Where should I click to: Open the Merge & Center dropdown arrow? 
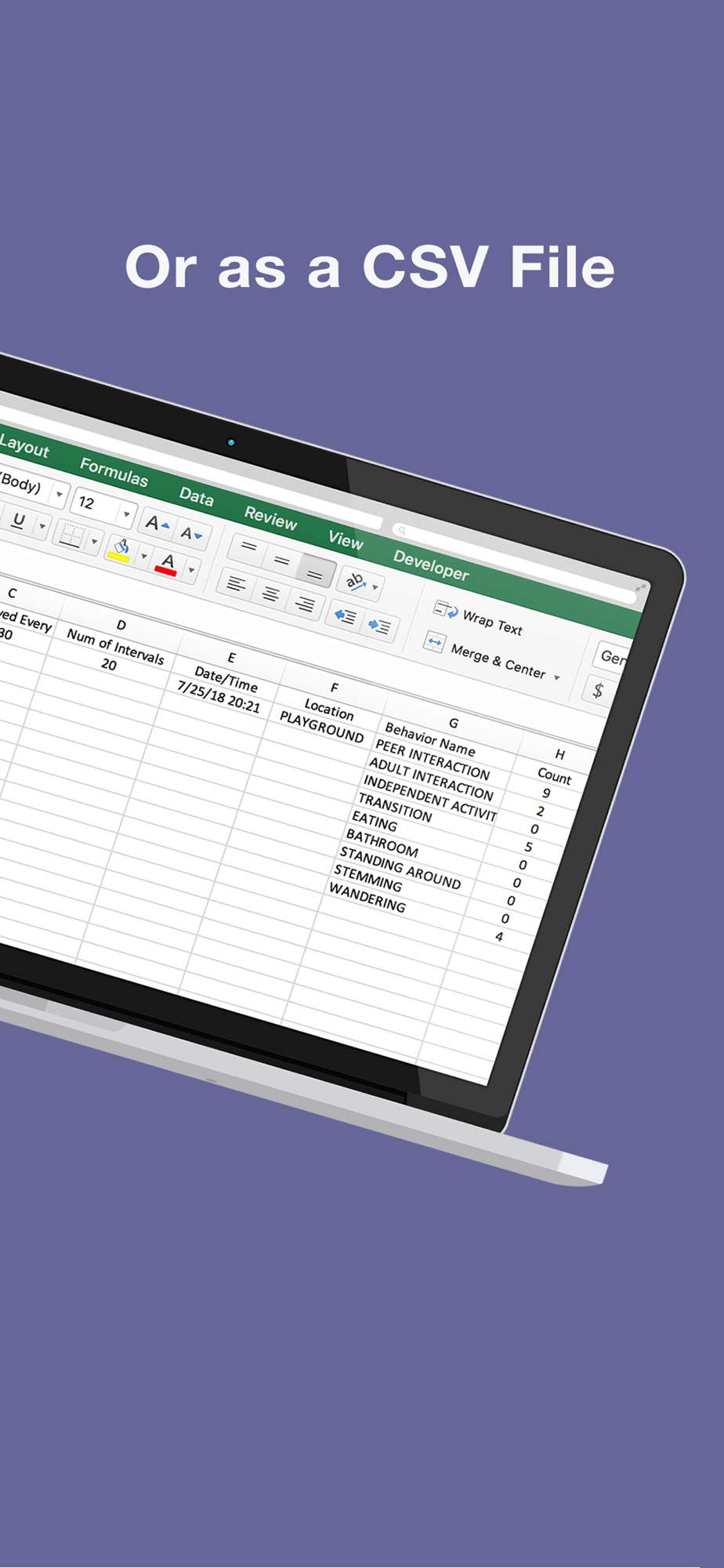(556, 677)
